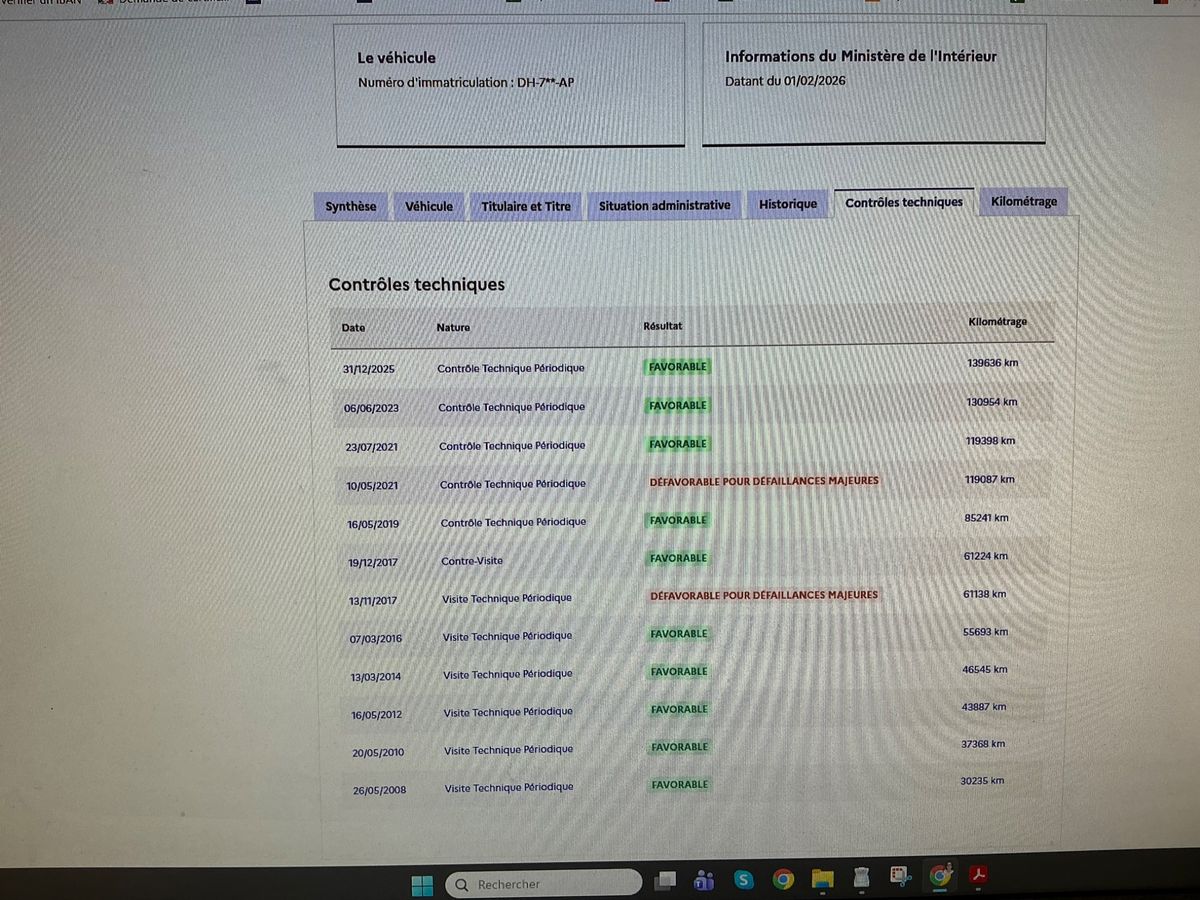
Task: Open Adobe Acrobat from the taskbar
Action: click(x=978, y=875)
